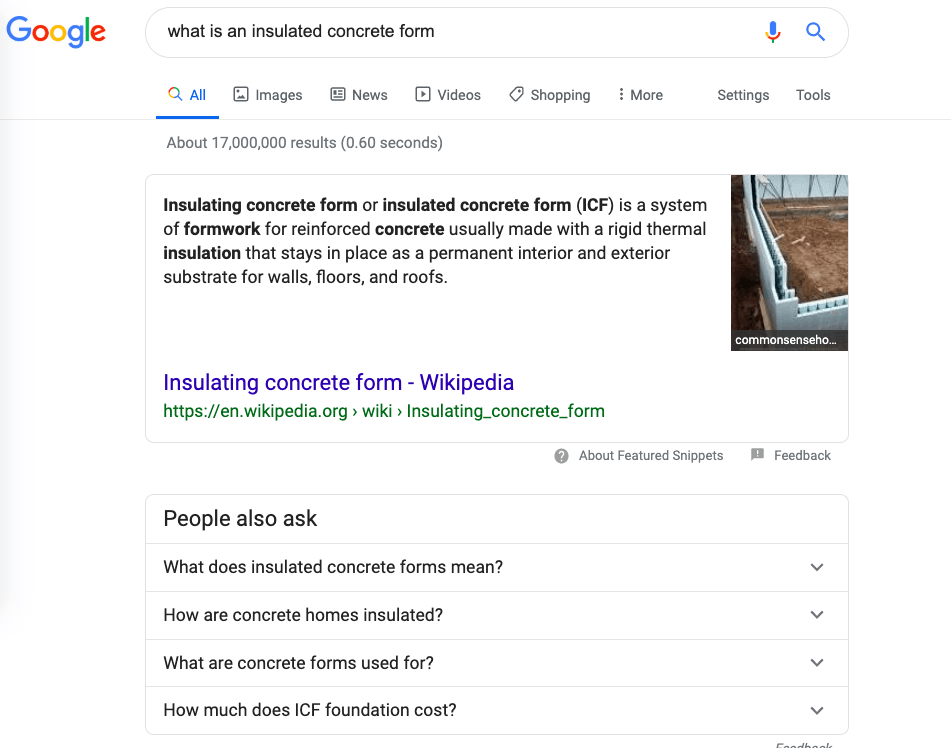
Task: Start voice search with microphone icon
Action: pyautogui.click(x=772, y=32)
